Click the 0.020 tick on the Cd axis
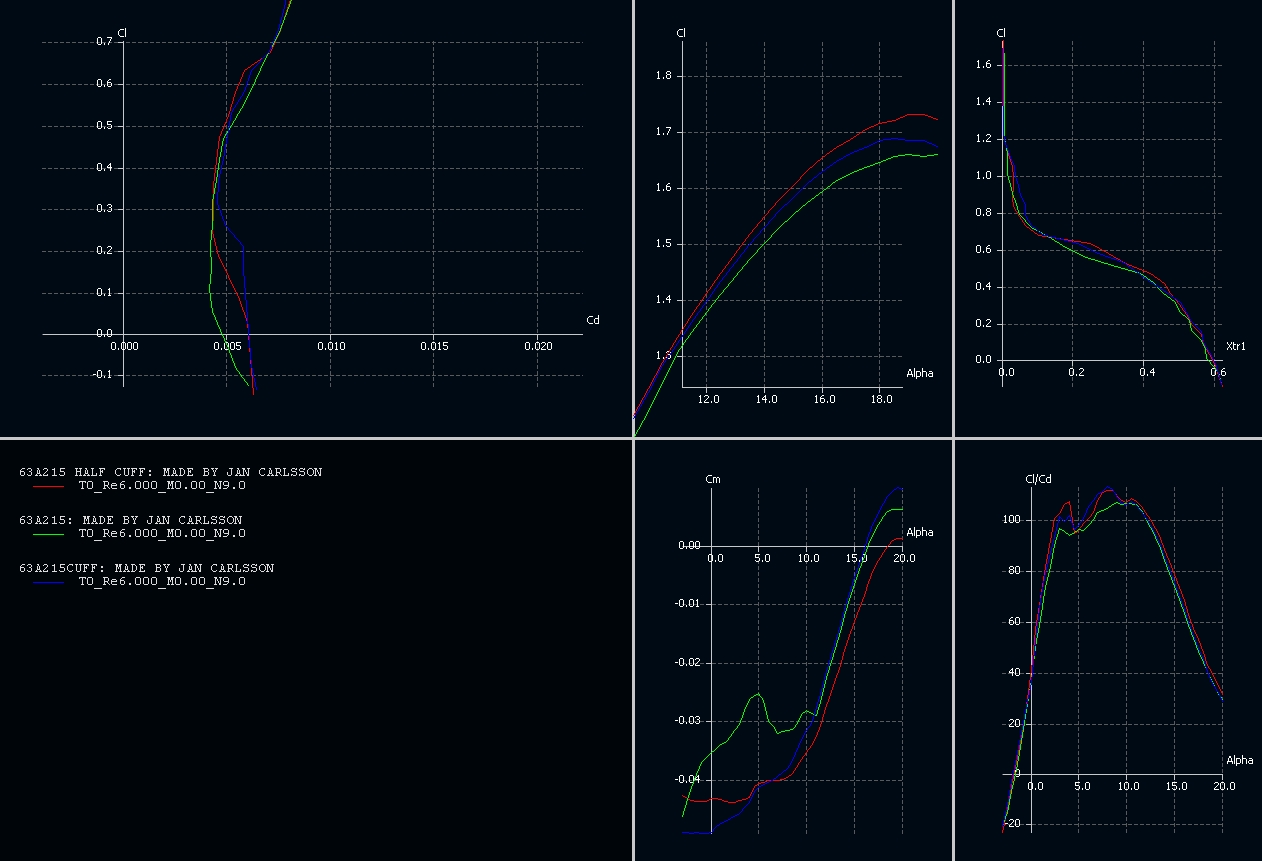 click(538, 346)
